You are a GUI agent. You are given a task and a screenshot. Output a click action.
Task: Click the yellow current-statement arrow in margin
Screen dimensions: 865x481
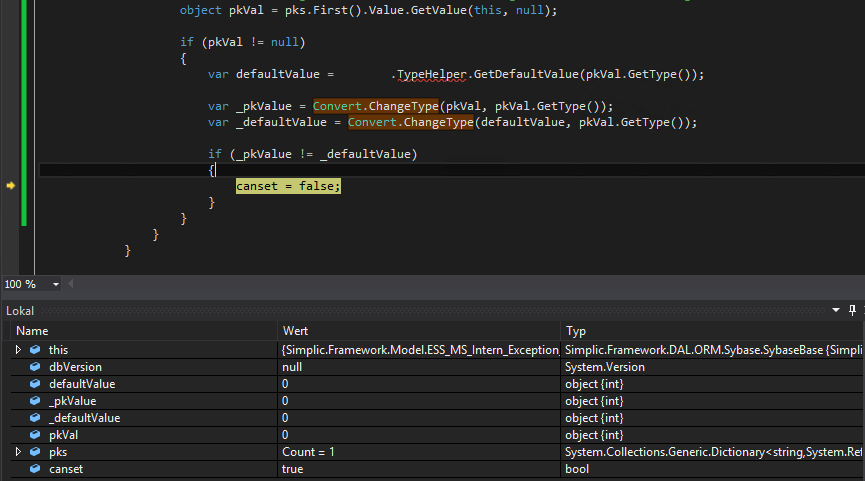[x=10, y=186]
